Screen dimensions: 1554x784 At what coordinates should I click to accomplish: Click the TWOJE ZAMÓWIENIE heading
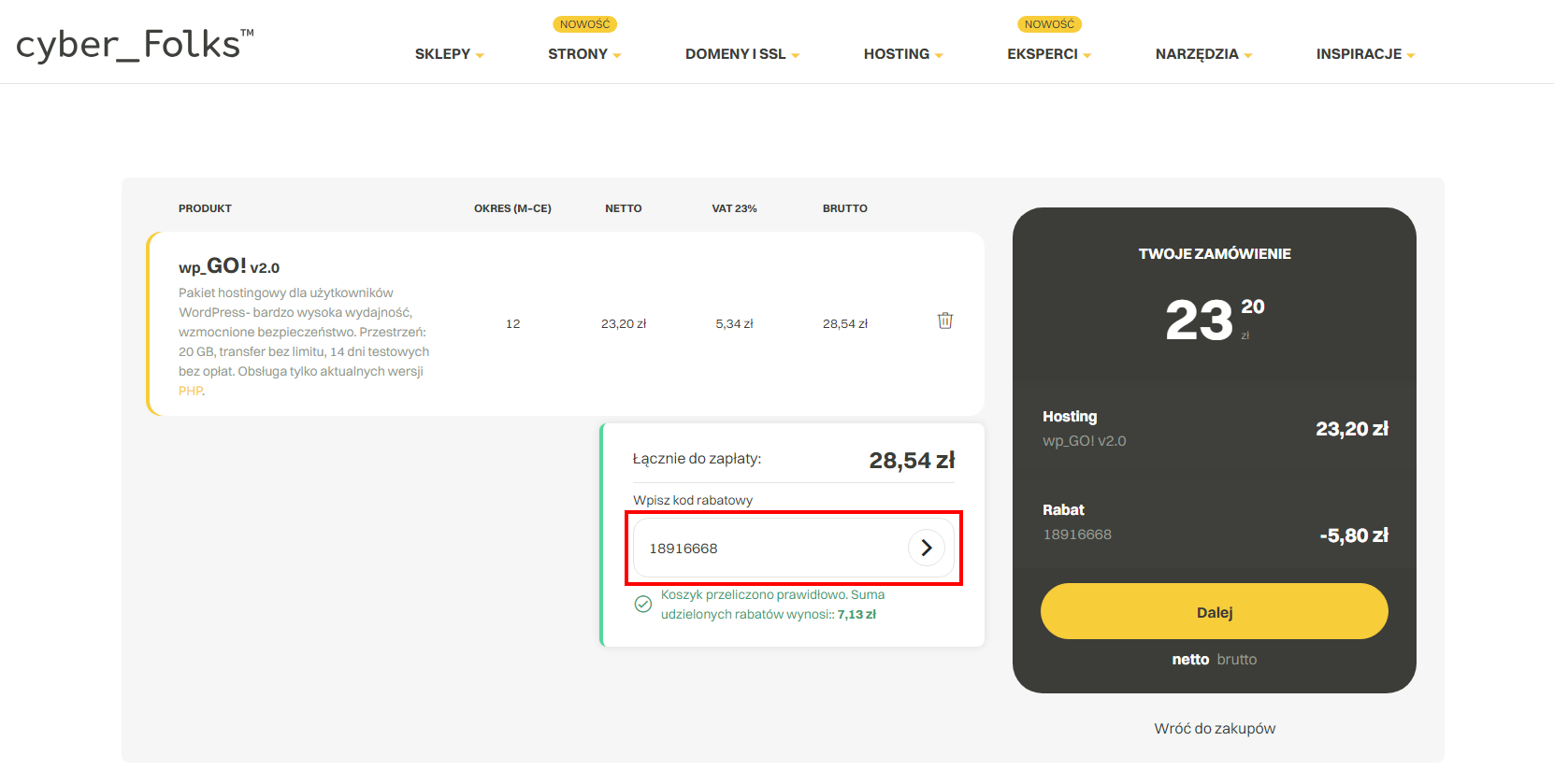(x=1215, y=254)
